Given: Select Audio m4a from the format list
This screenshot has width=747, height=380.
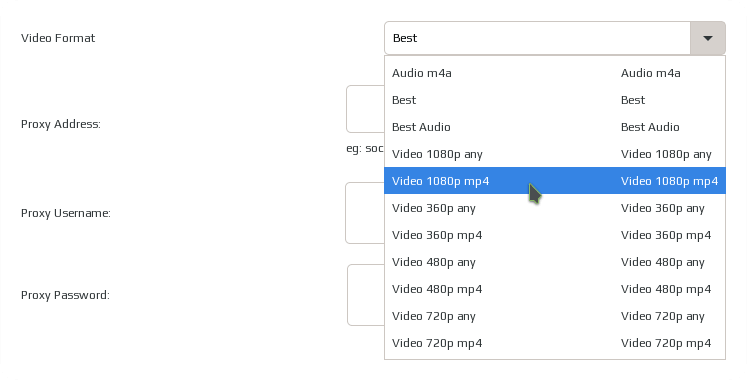Looking at the screenshot, I should 555,73.
